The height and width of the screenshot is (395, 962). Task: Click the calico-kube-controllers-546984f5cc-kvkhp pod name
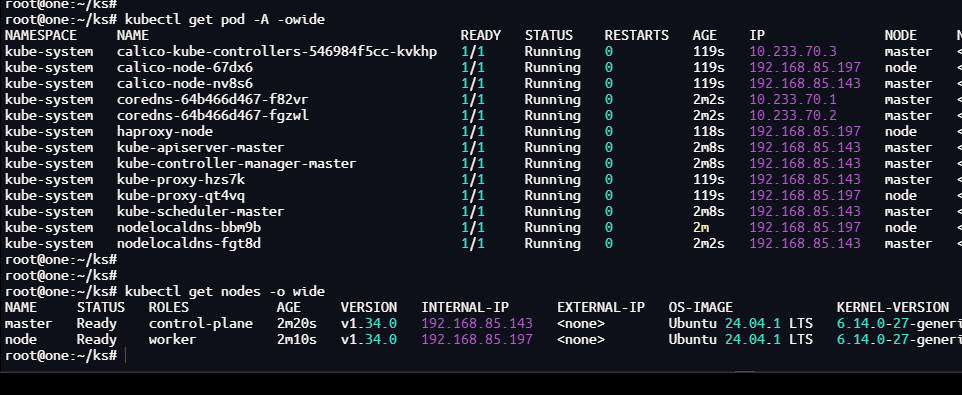point(277,52)
